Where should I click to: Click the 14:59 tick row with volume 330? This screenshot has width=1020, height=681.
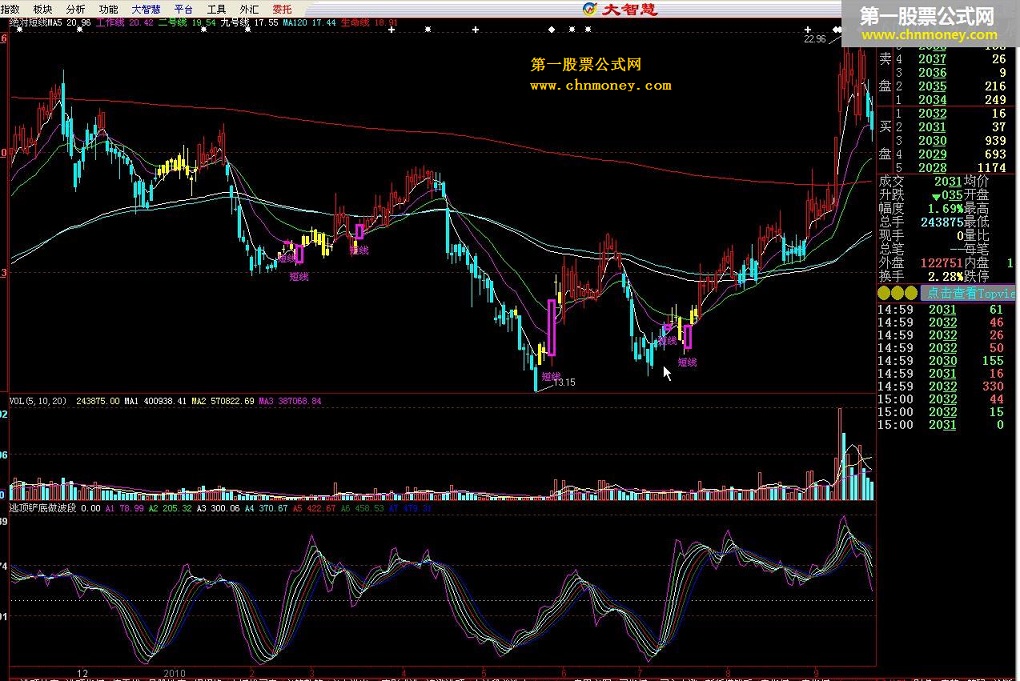coord(941,386)
